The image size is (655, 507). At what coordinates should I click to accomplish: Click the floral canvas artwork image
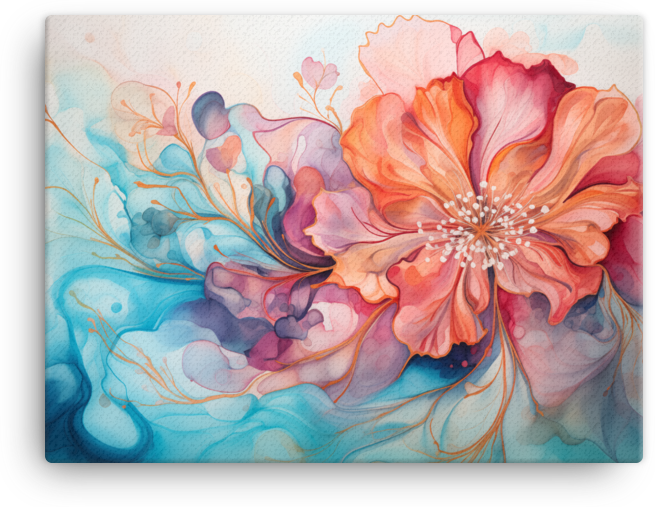click(344, 239)
